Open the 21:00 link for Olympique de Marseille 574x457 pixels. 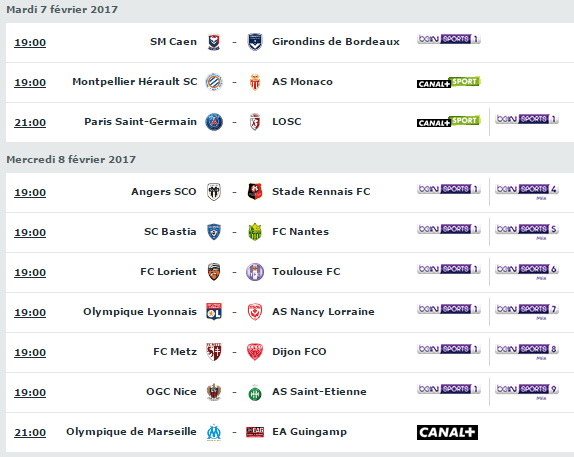pyautogui.click(x=30, y=433)
